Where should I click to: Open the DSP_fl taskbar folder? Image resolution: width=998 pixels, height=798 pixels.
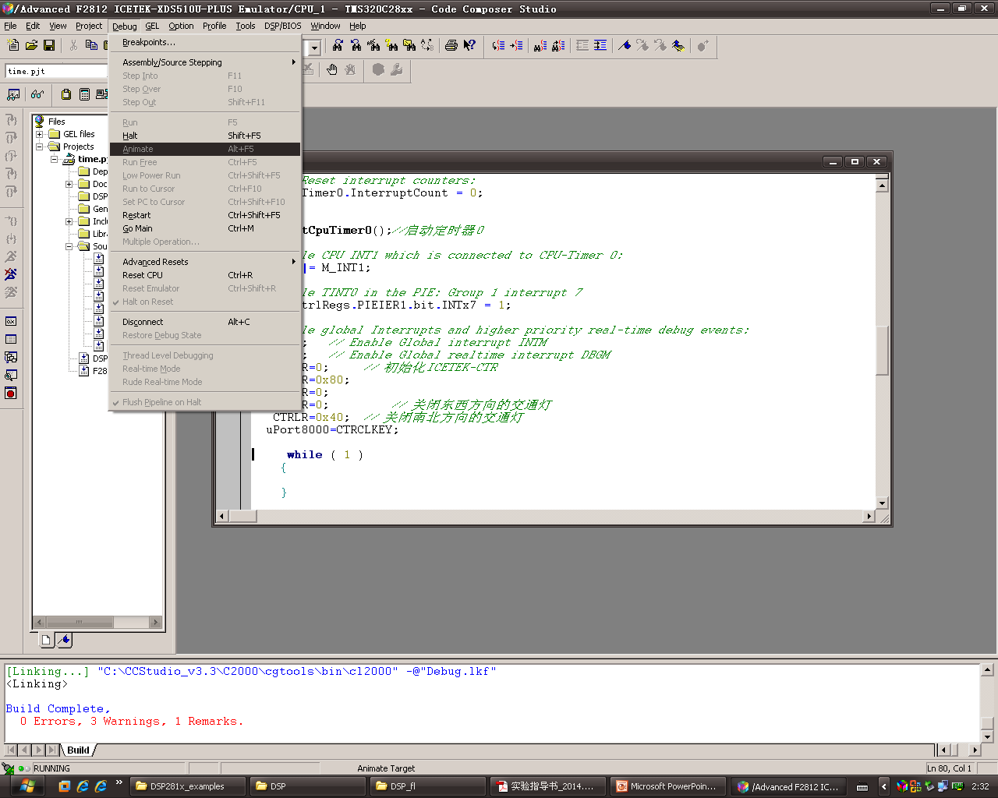[x=427, y=787]
